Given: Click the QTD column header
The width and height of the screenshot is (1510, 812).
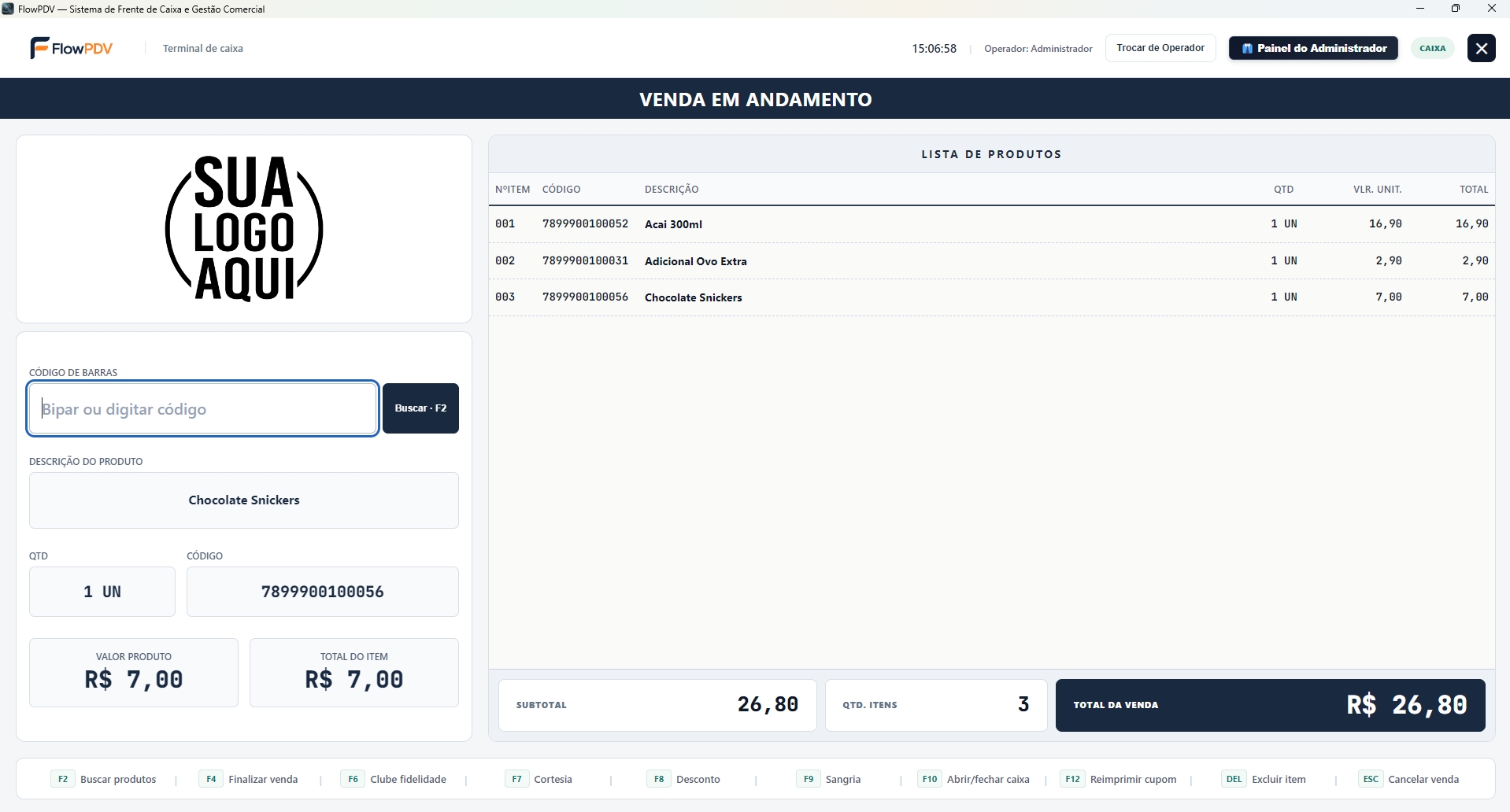Looking at the screenshot, I should point(1283,190).
